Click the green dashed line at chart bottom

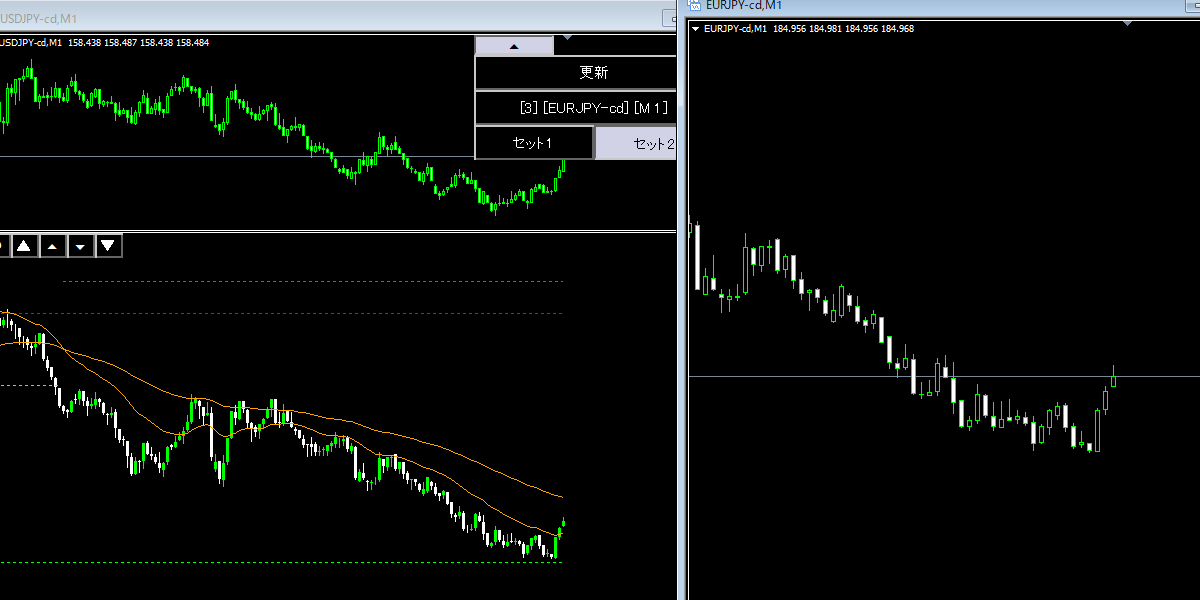tap(300, 561)
